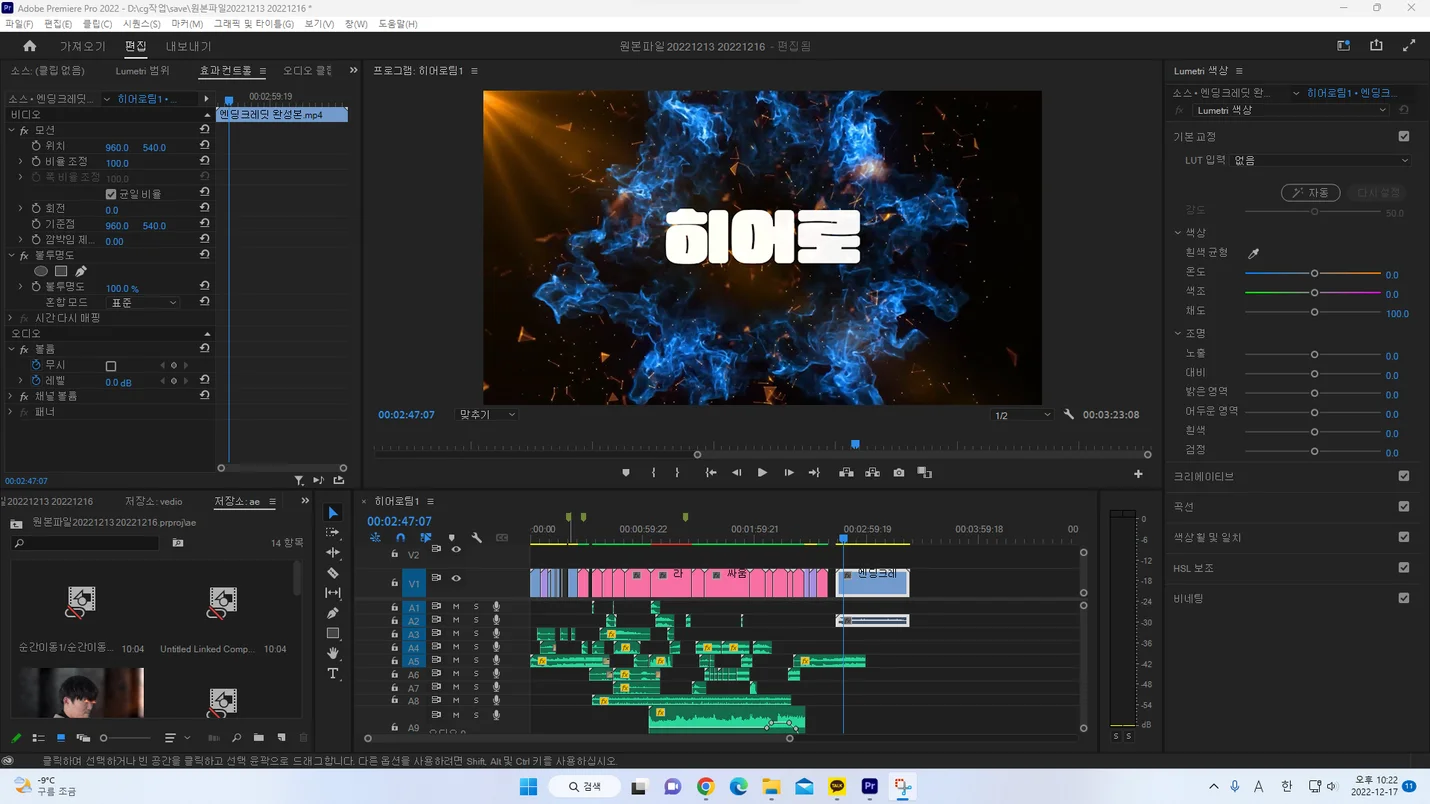Click the Lift button in Program monitor

click(x=846, y=473)
